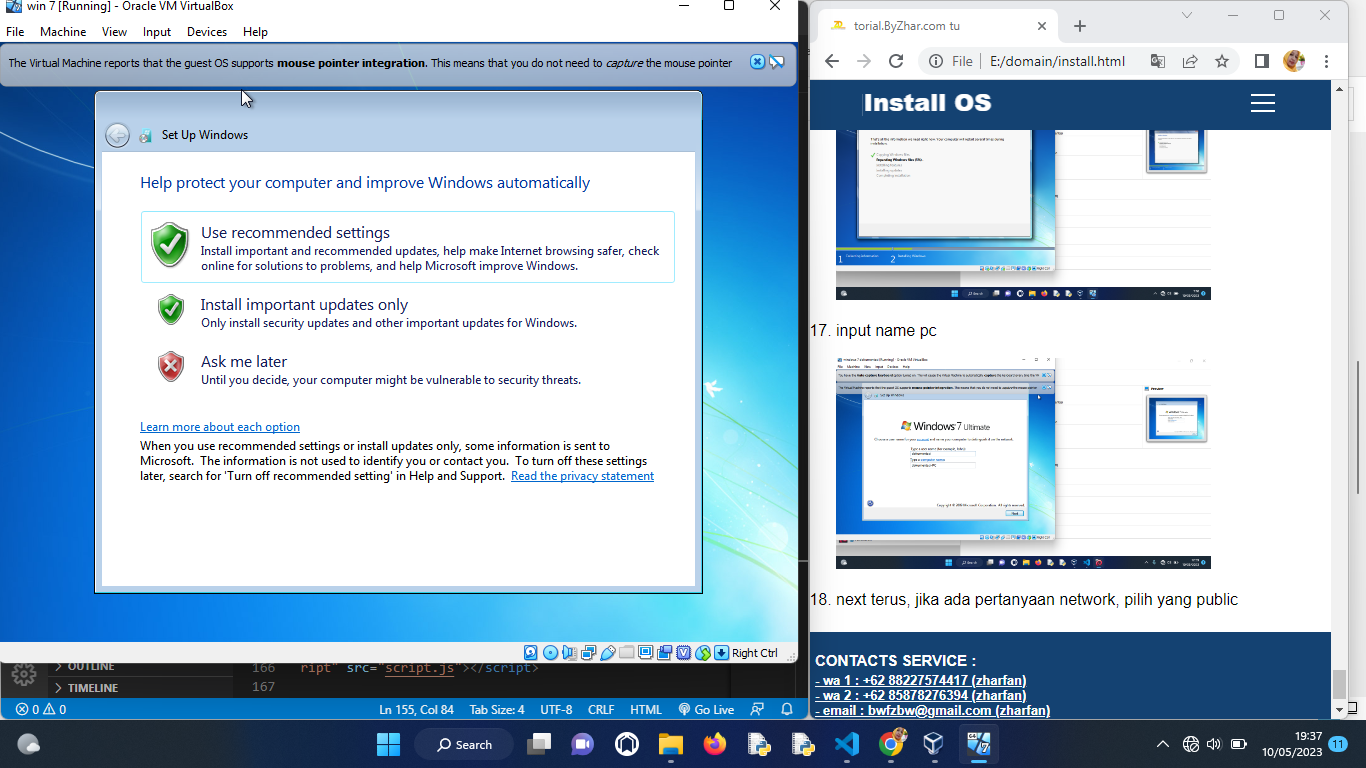
Task: Bookmark this page with the star icon
Action: [x=1222, y=61]
